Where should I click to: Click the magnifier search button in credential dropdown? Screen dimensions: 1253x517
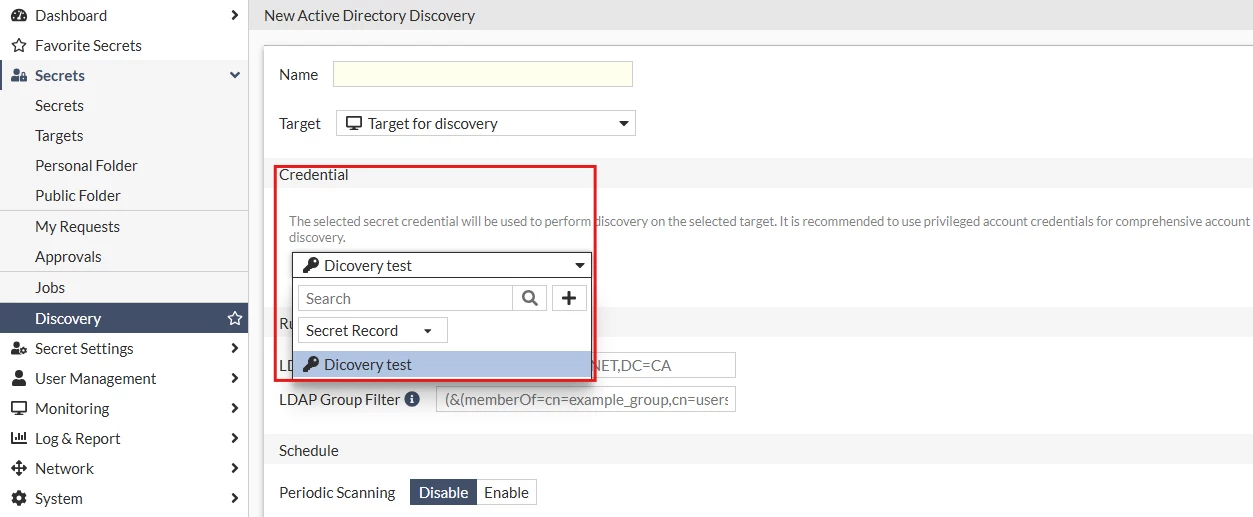(530, 298)
